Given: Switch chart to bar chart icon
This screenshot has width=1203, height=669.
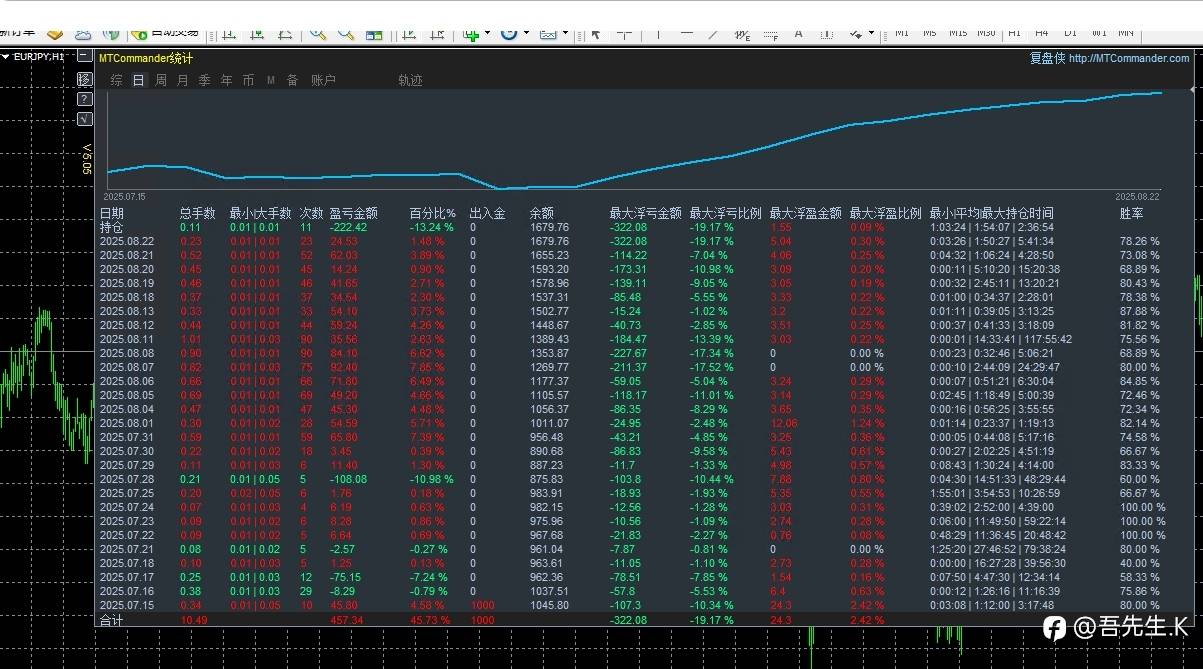Looking at the screenshot, I should (229, 33).
